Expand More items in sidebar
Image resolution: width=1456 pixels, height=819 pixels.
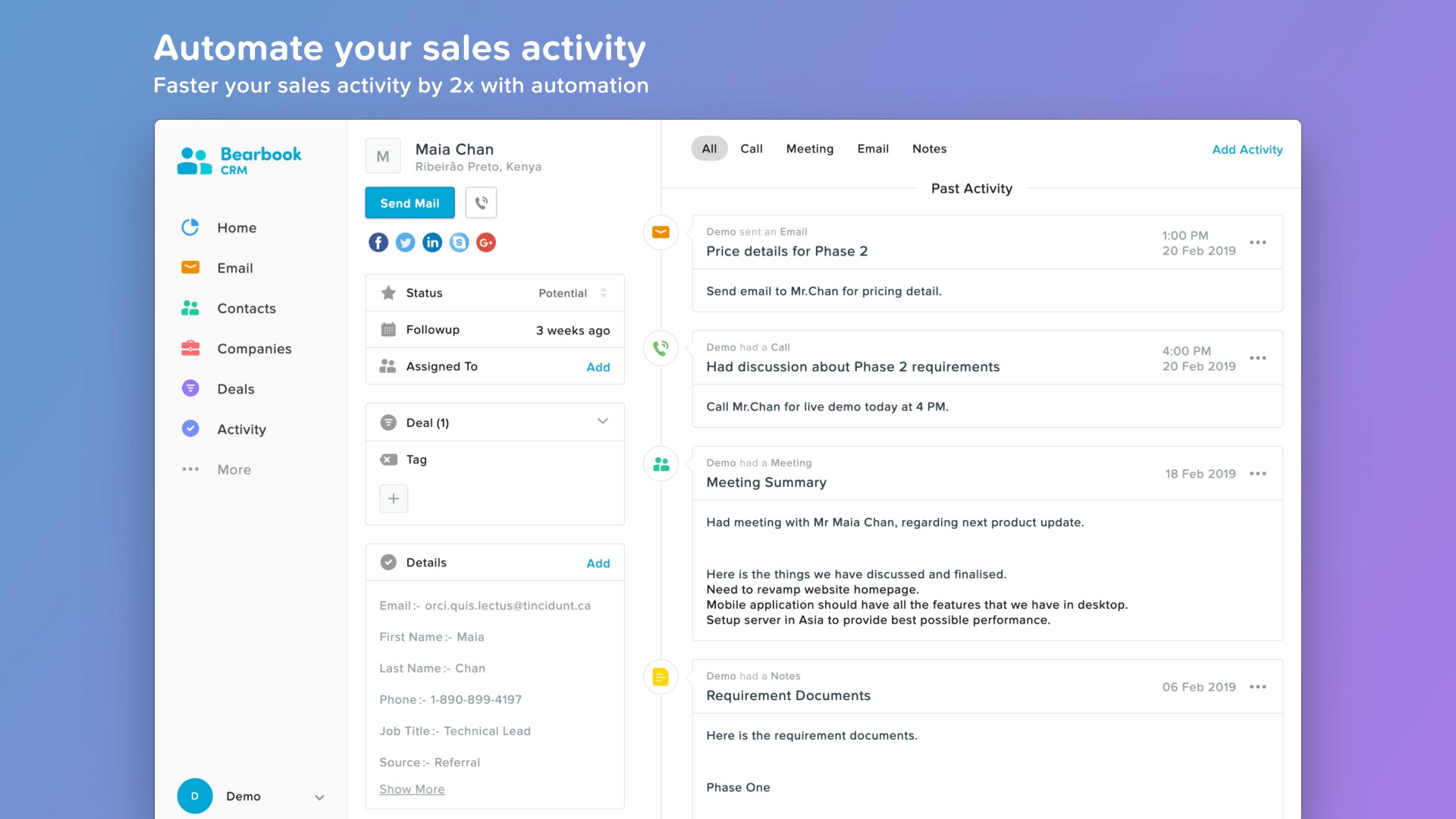[x=234, y=469]
